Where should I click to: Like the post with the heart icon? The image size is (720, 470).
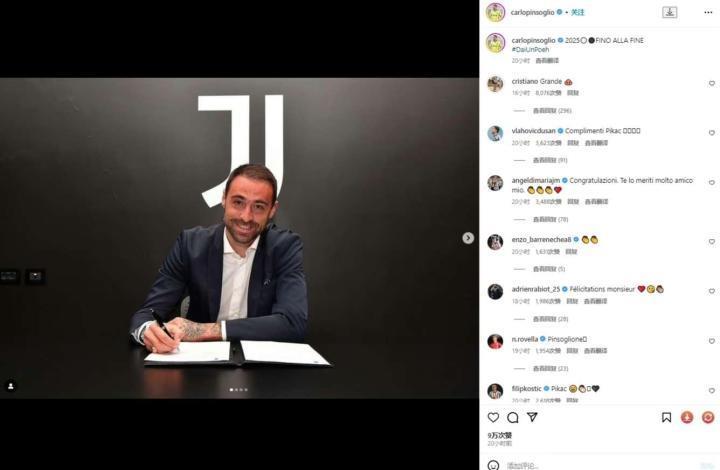pyautogui.click(x=493, y=417)
